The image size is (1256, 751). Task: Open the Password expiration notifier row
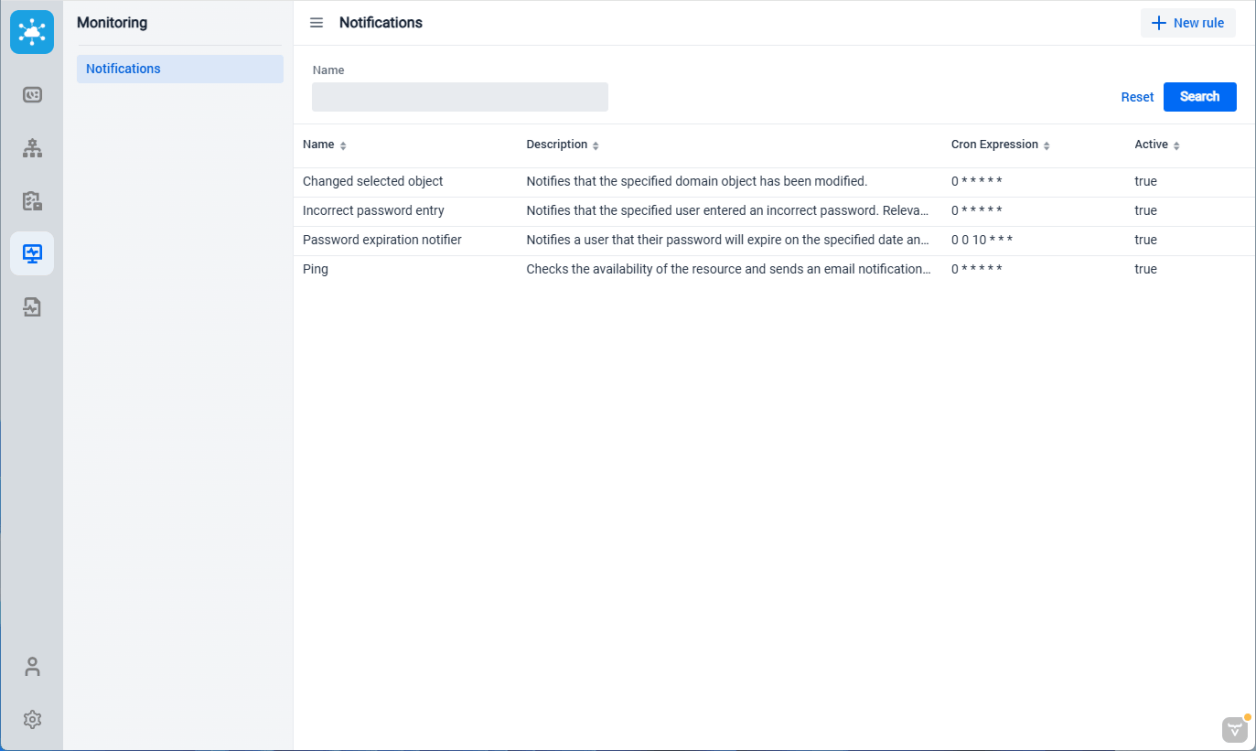(382, 240)
